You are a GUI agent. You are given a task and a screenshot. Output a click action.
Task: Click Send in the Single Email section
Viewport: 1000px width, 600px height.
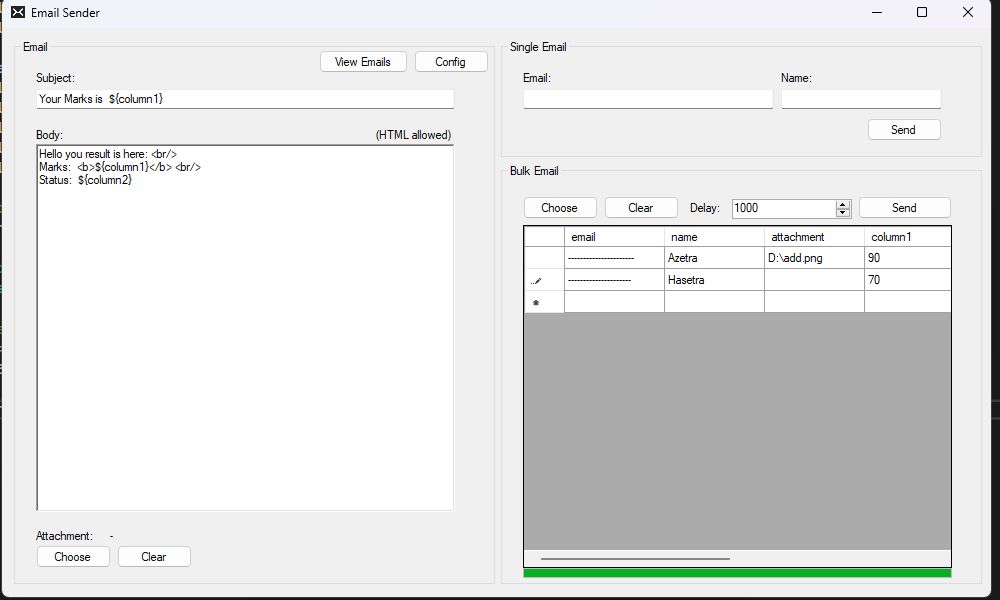[903, 130]
